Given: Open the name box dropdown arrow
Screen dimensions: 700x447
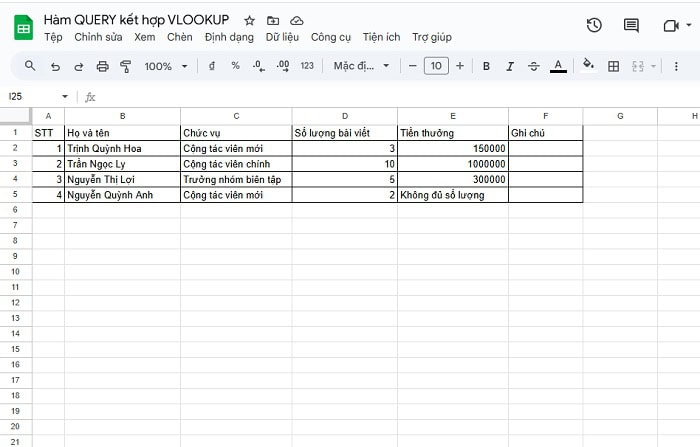Looking at the screenshot, I should (66, 97).
